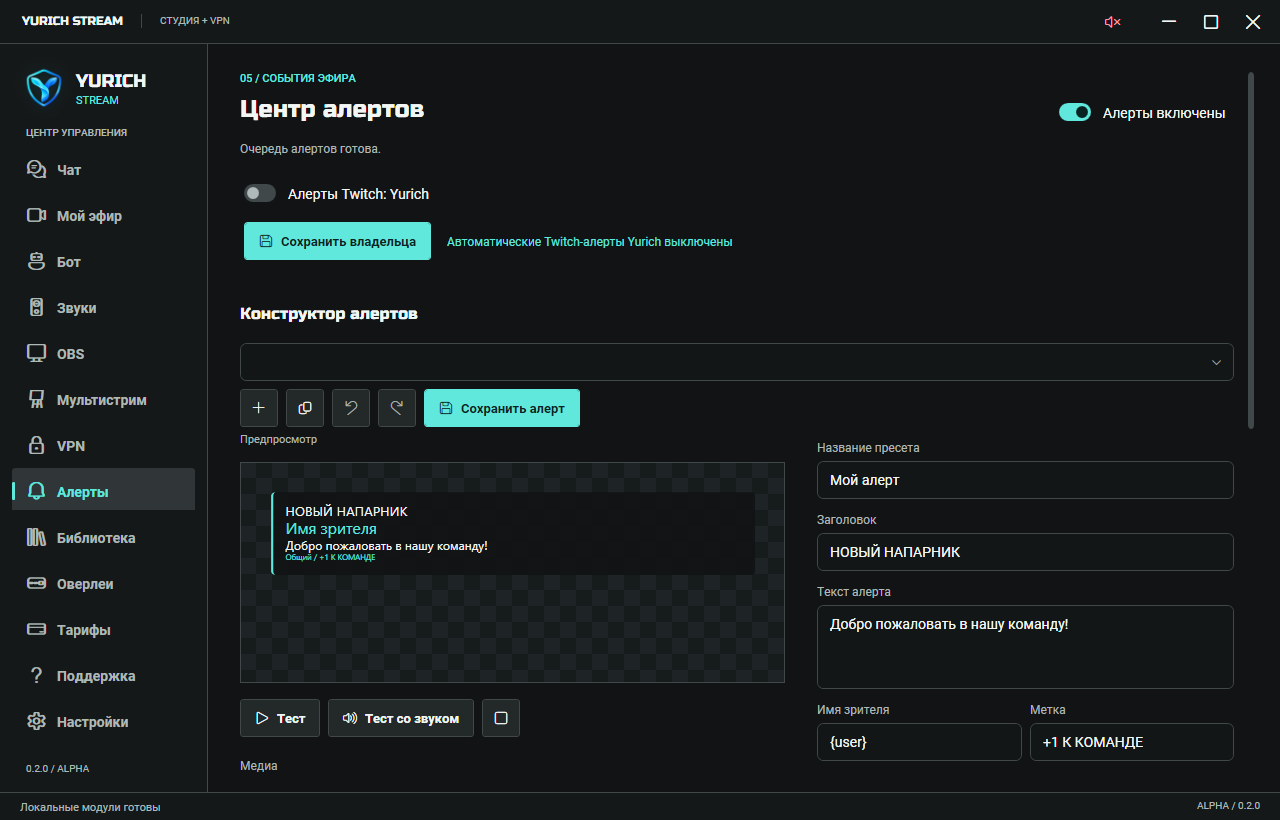This screenshot has height=820, width=1280.
Task: Open the Чат section in sidebar
Action: click(x=103, y=170)
